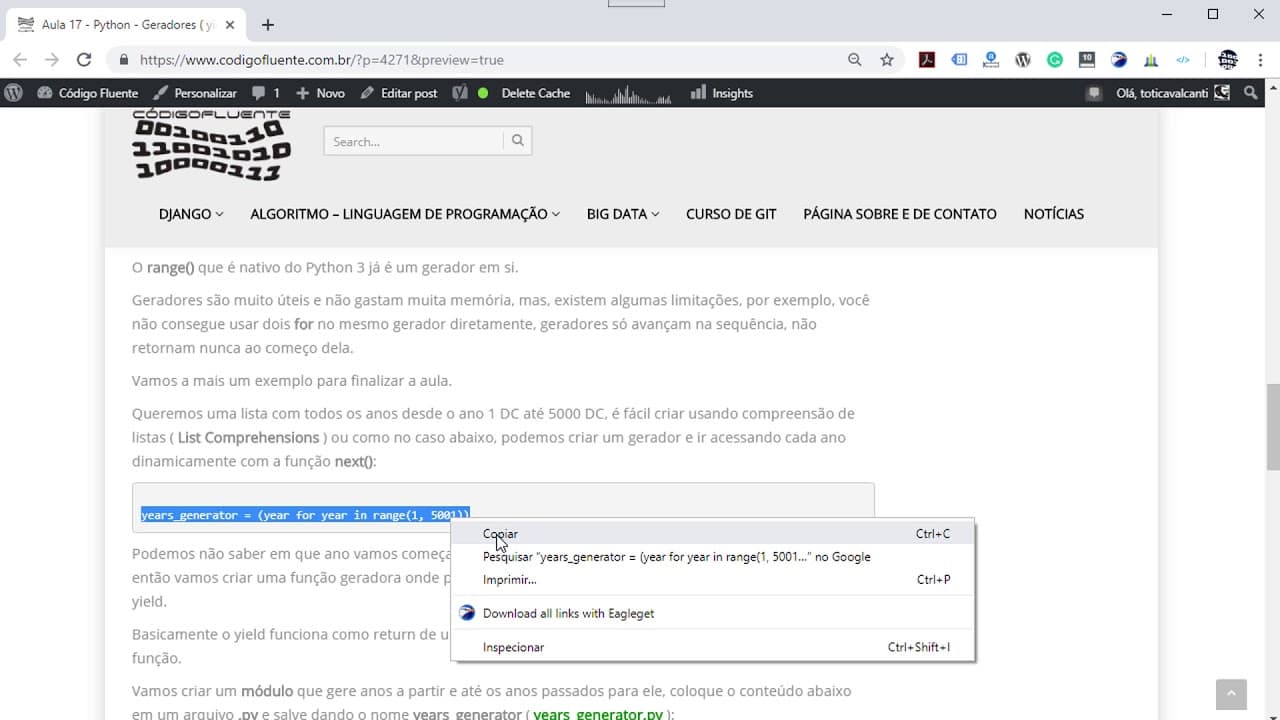Click the years_generator.py link in the article
Screen dimensions: 1280x720
pos(598,715)
